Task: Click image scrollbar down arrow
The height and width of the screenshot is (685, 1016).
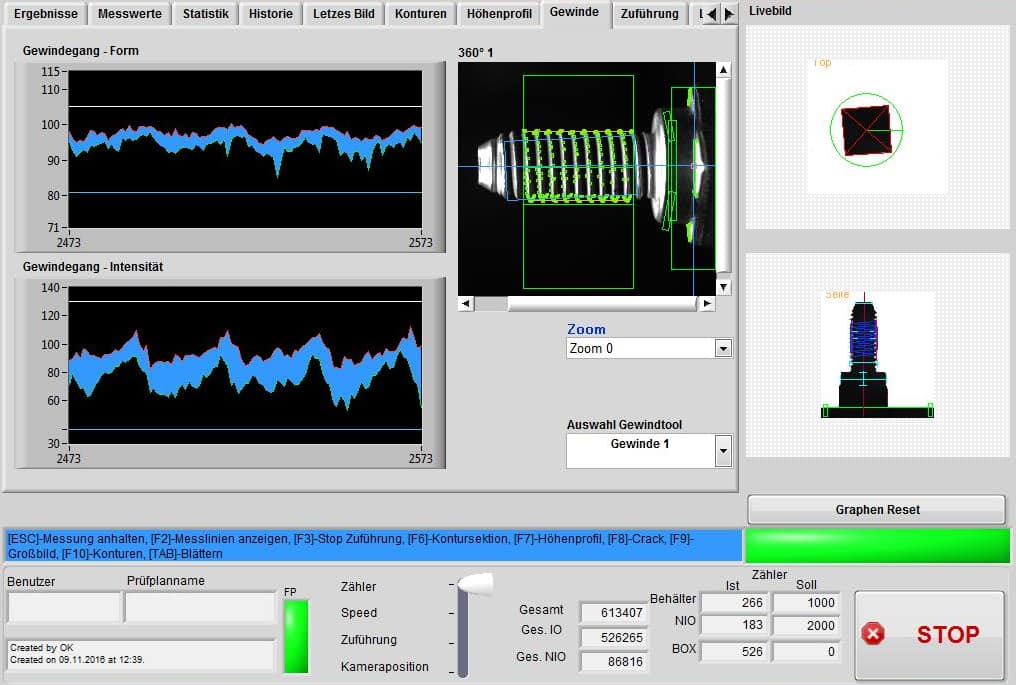Action: (x=724, y=288)
